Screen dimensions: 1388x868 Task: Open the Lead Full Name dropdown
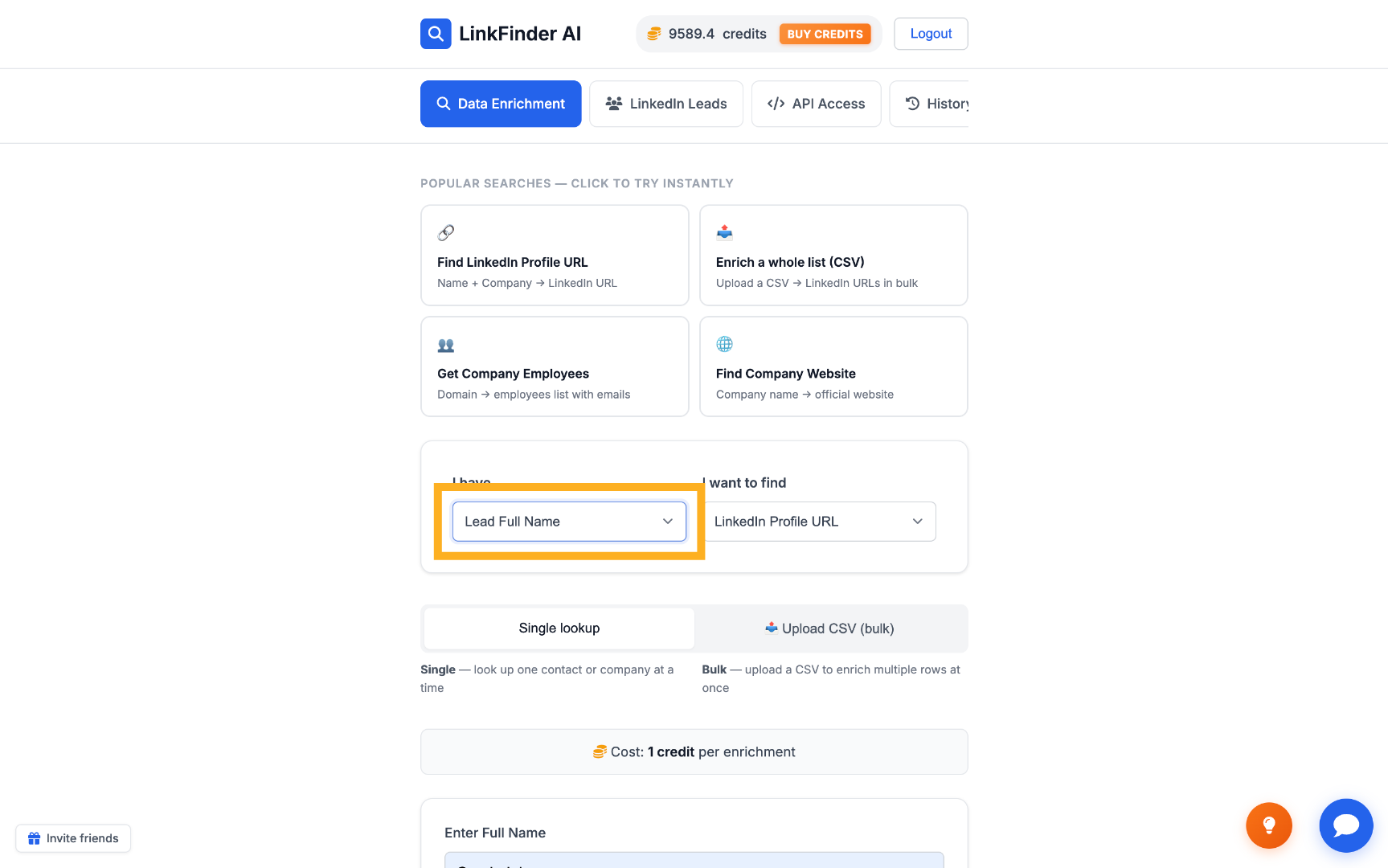[x=569, y=522]
